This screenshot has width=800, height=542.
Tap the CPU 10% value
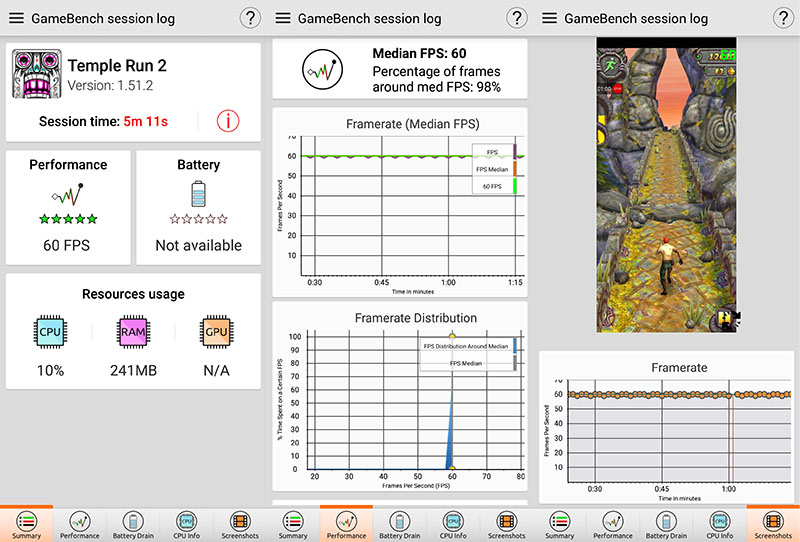click(50, 370)
